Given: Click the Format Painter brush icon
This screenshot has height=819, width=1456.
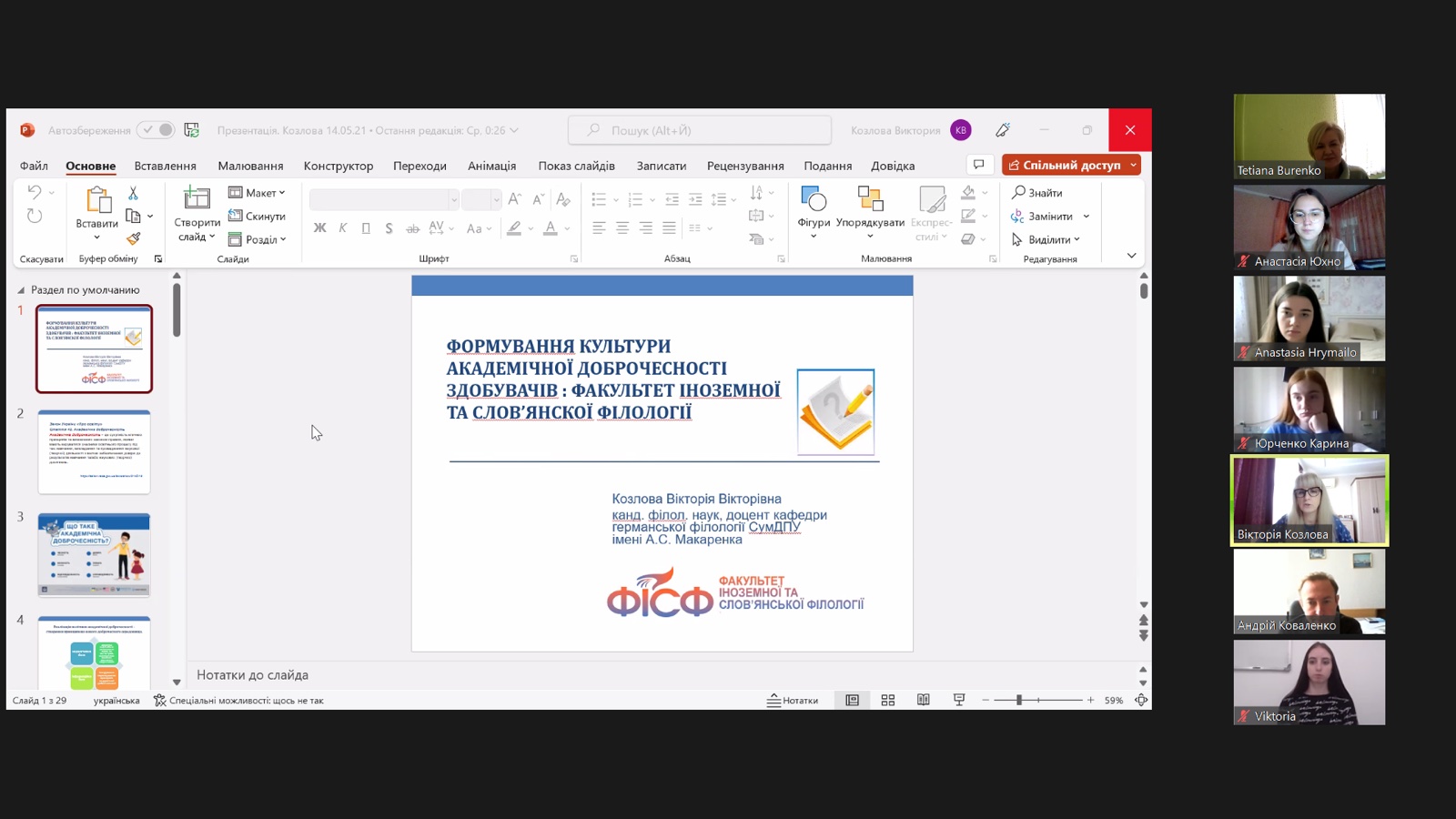Looking at the screenshot, I should click(x=134, y=238).
